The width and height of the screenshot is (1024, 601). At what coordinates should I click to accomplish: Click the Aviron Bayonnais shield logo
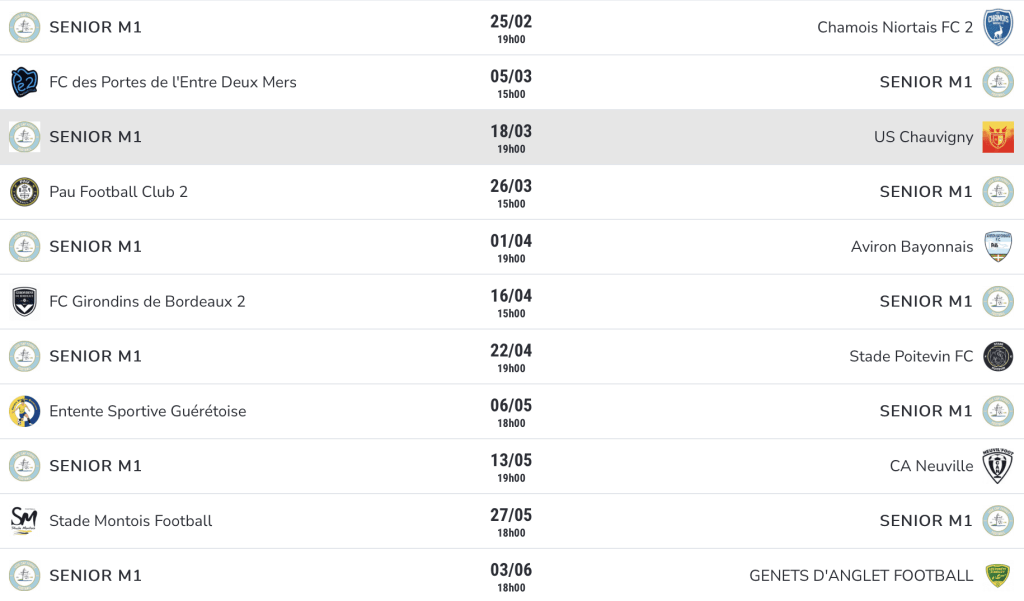coord(998,246)
